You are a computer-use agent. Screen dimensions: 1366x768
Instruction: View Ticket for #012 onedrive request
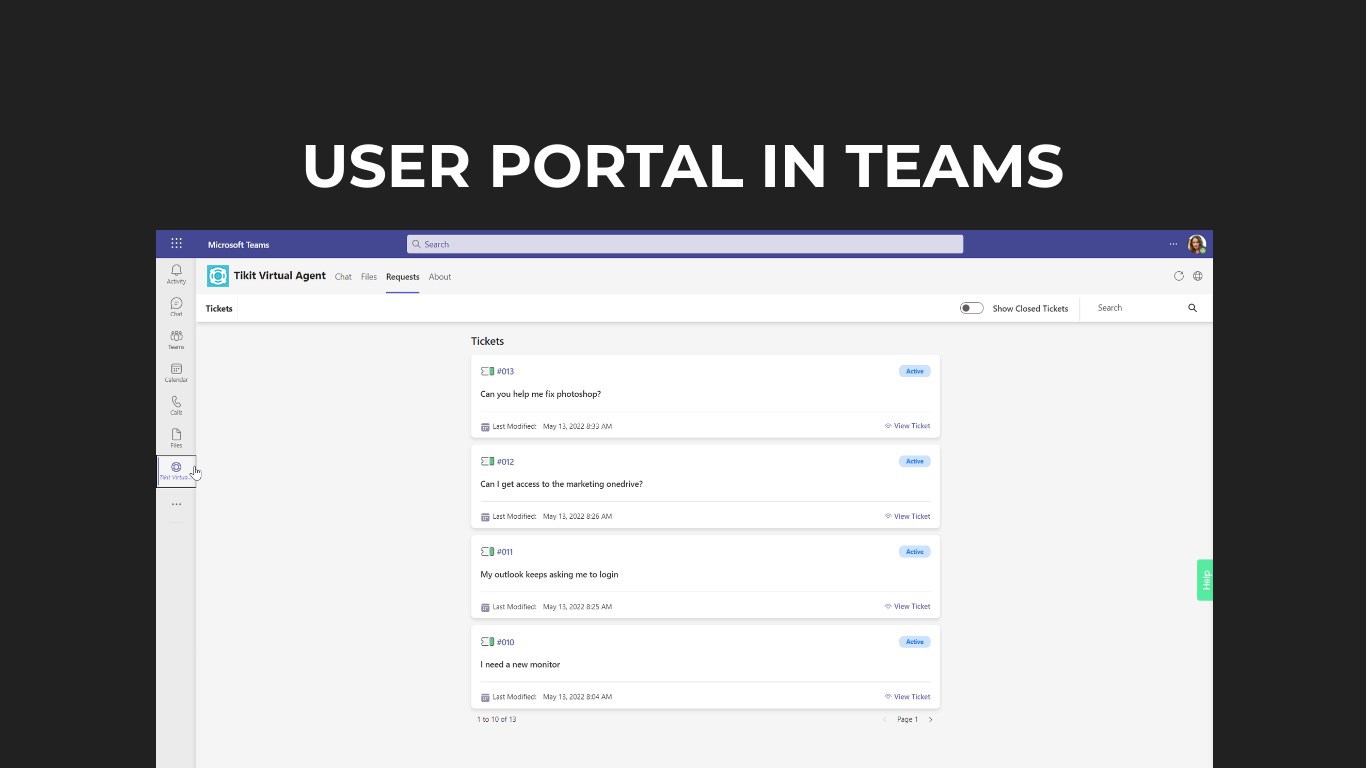pos(907,516)
